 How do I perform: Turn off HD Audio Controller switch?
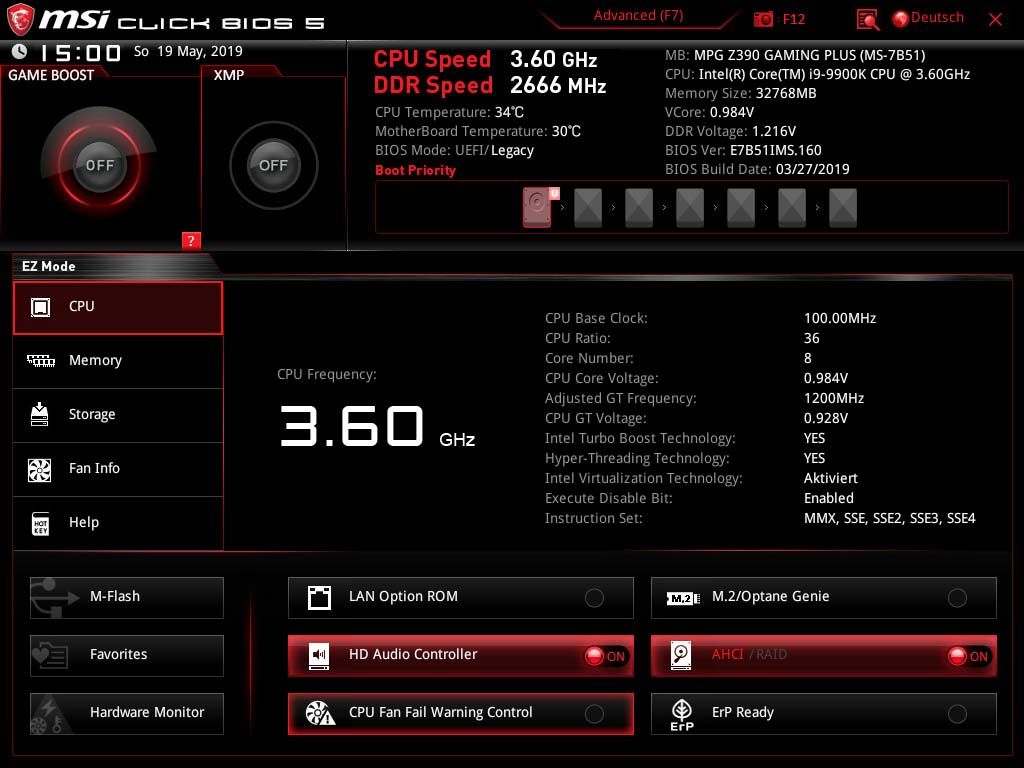606,656
